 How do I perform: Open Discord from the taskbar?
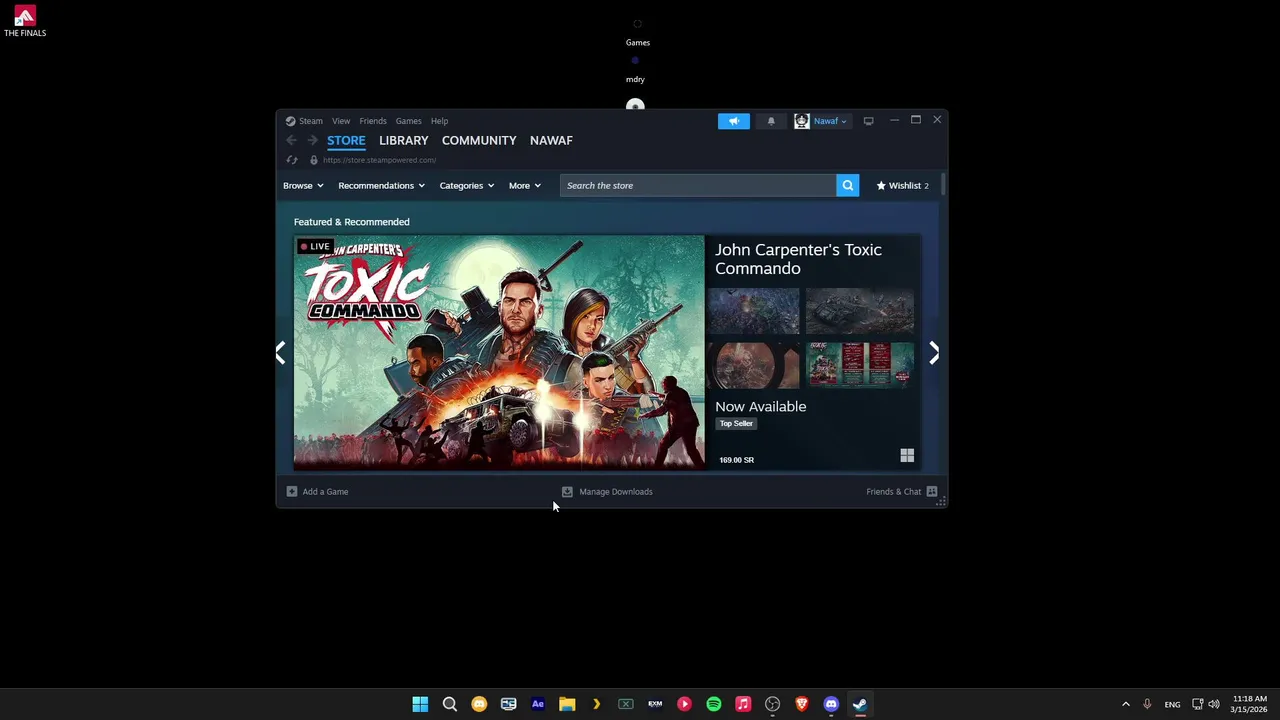tap(831, 704)
